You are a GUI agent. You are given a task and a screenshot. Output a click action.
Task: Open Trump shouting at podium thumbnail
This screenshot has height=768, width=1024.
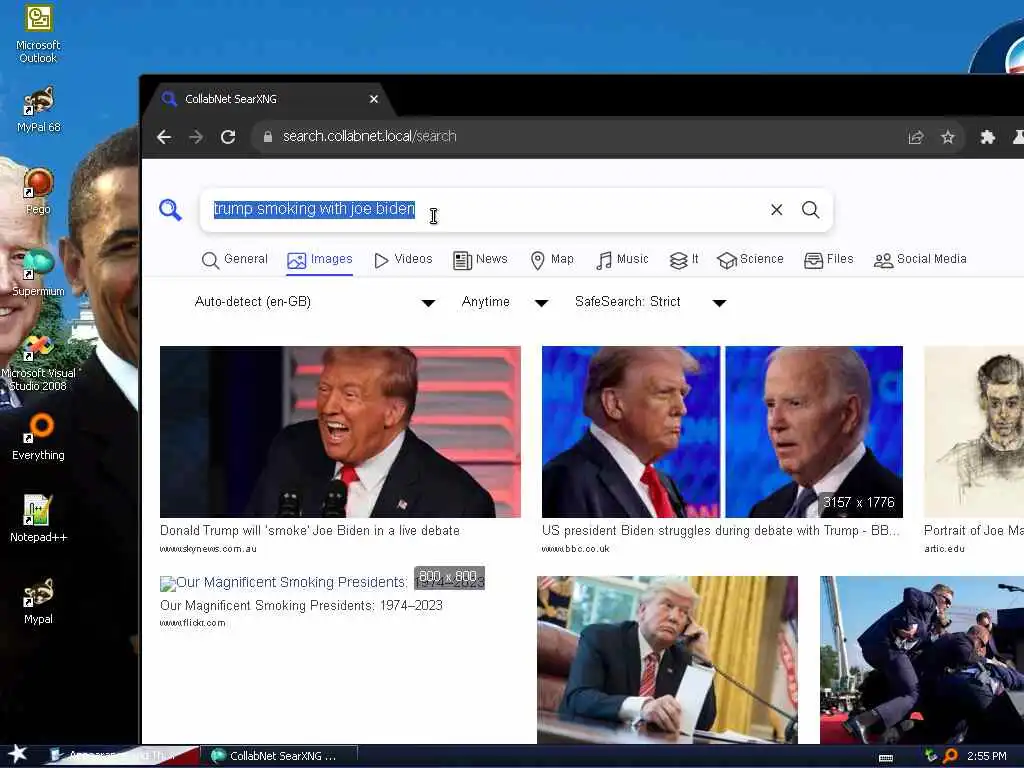click(340, 432)
